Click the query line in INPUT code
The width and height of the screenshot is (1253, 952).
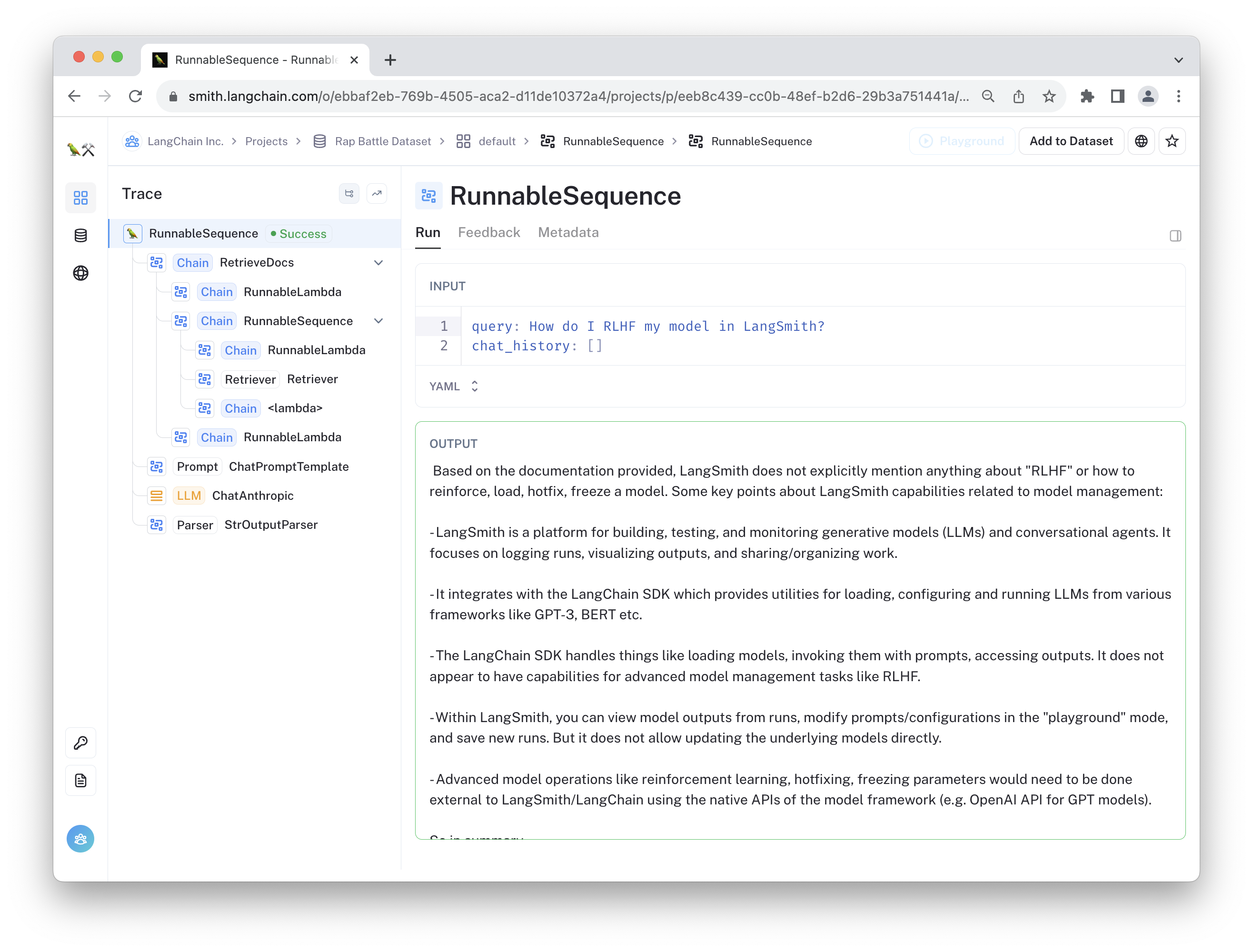click(648, 327)
